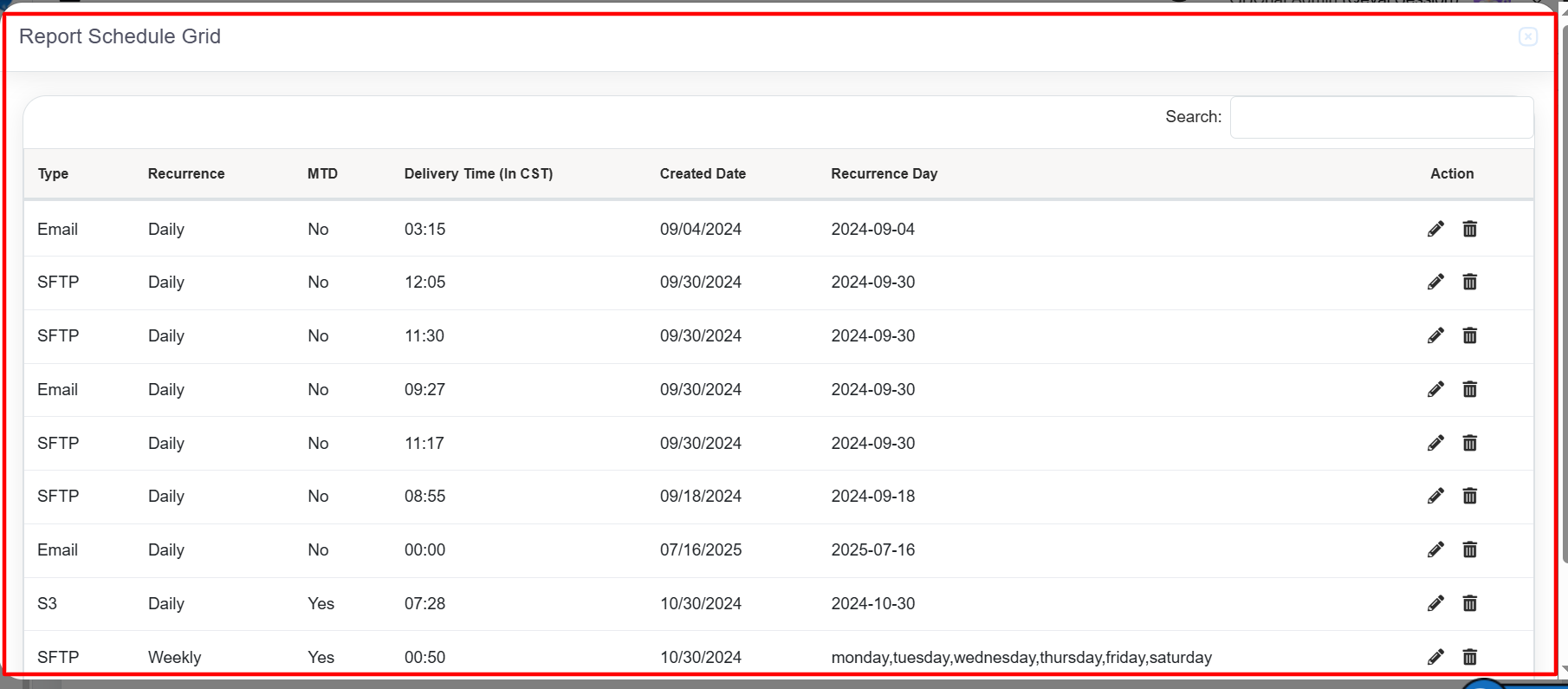Close the Report Schedule Grid dialog
This screenshot has width=1568, height=689.
click(x=1527, y=36)
